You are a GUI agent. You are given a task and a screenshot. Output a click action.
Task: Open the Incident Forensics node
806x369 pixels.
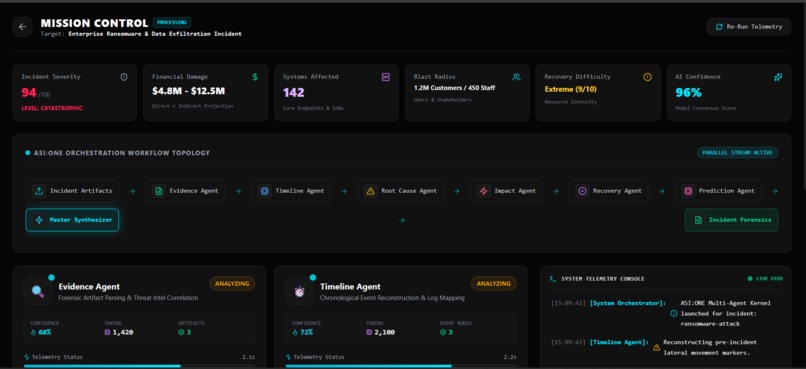tap(731, 220)
